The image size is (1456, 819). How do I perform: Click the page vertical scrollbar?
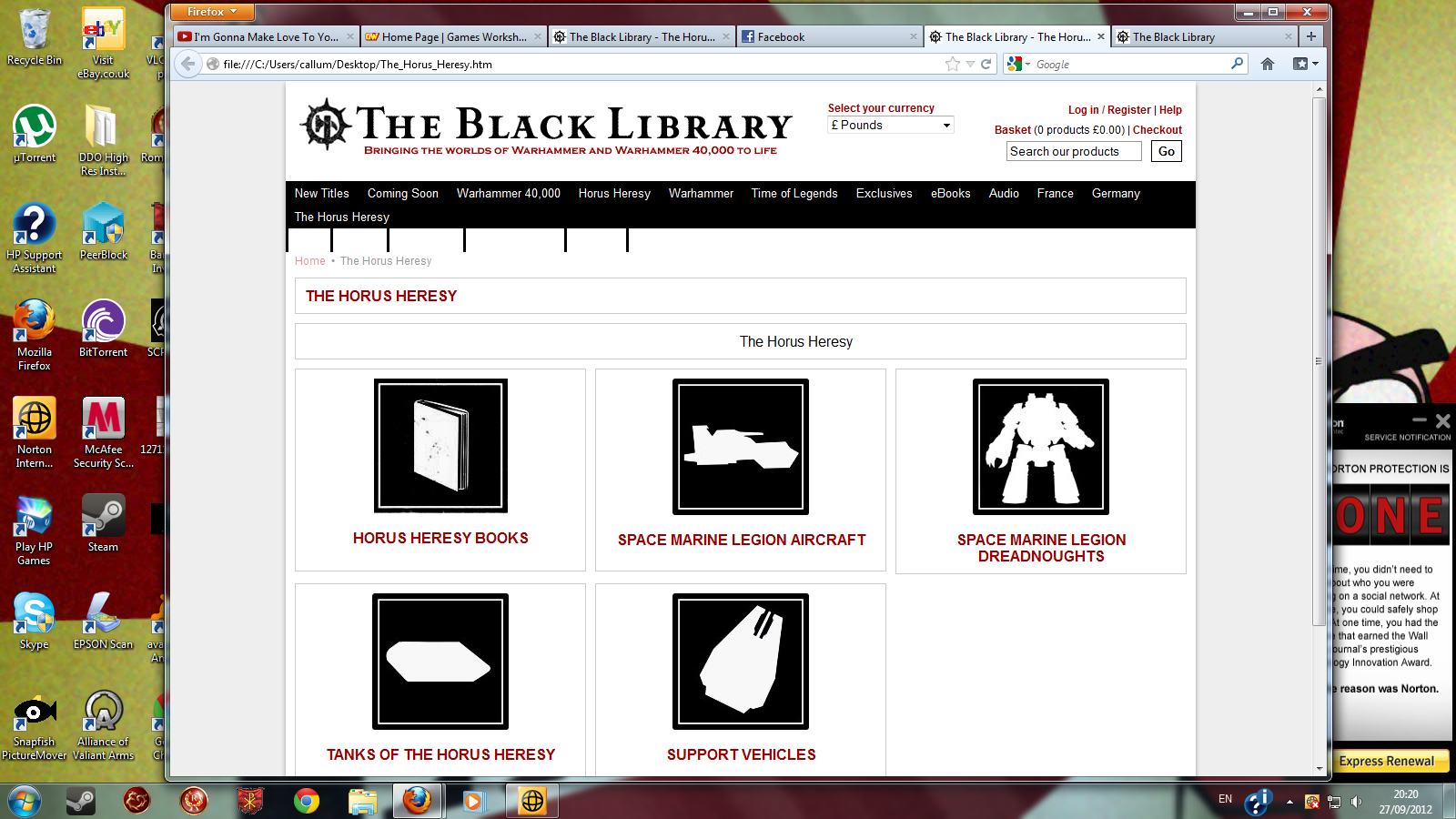click(x=1319, y=360)
